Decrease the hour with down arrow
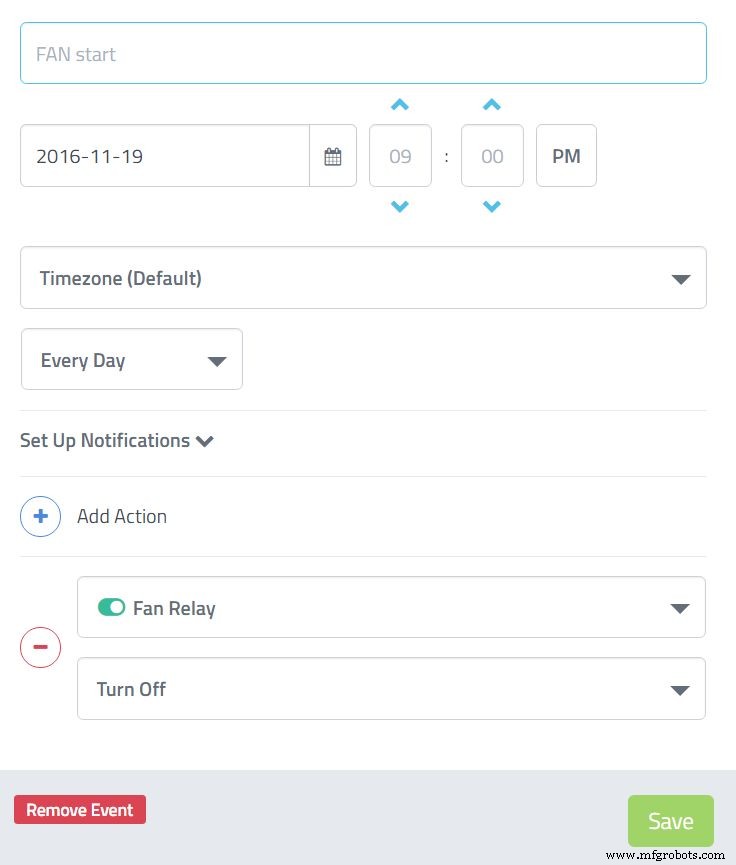This screenshot has height=865, width=736. click(x=400, y=207)
